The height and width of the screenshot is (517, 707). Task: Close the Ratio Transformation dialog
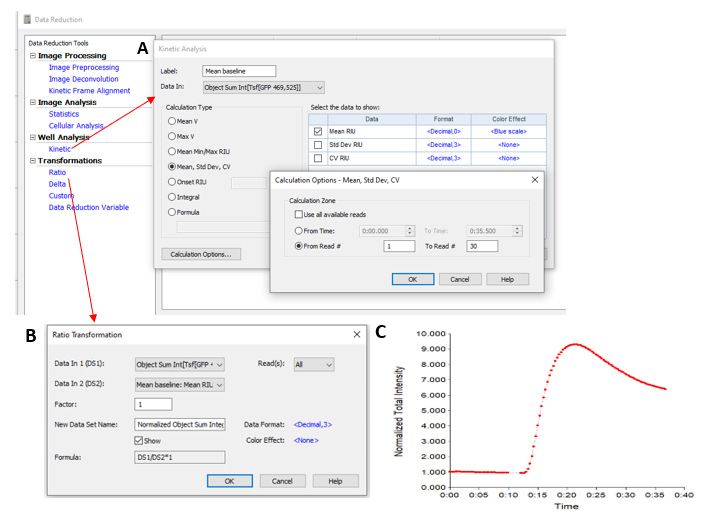[356, 334]
